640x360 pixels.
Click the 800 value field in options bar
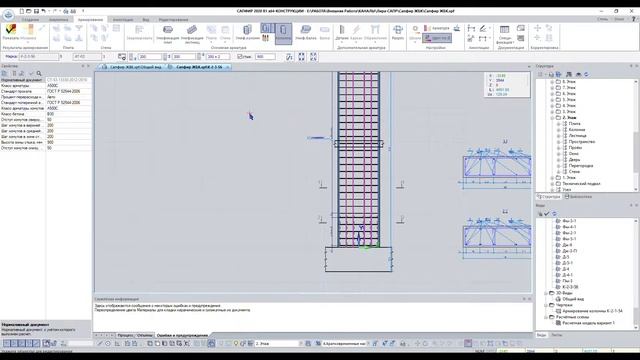[265, 57]
